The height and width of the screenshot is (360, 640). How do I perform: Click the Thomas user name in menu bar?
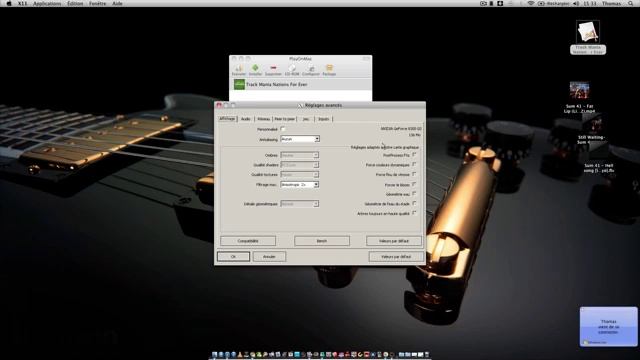pyautogui.click(x=611, y=3)
